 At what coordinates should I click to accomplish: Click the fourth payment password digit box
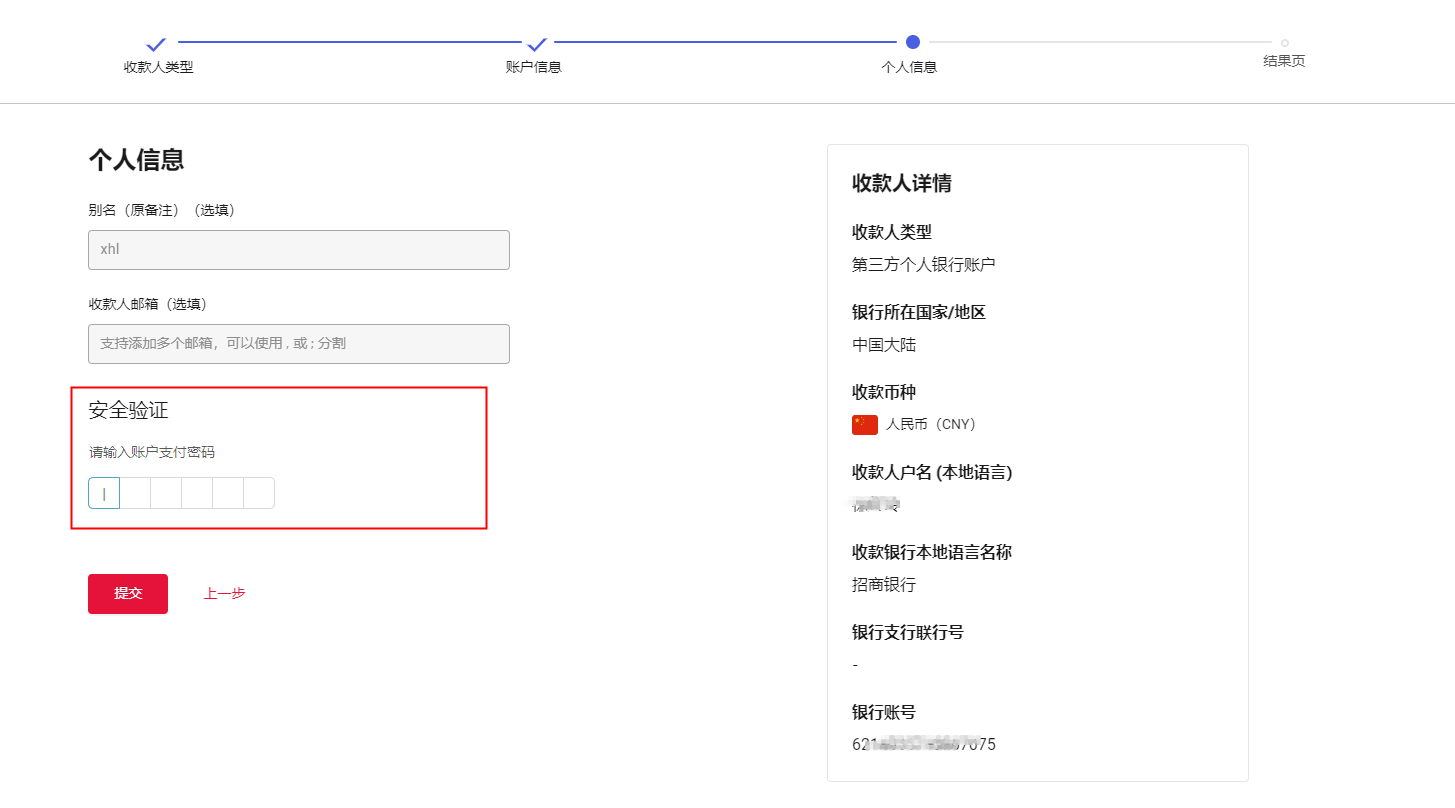pos(197,493)
